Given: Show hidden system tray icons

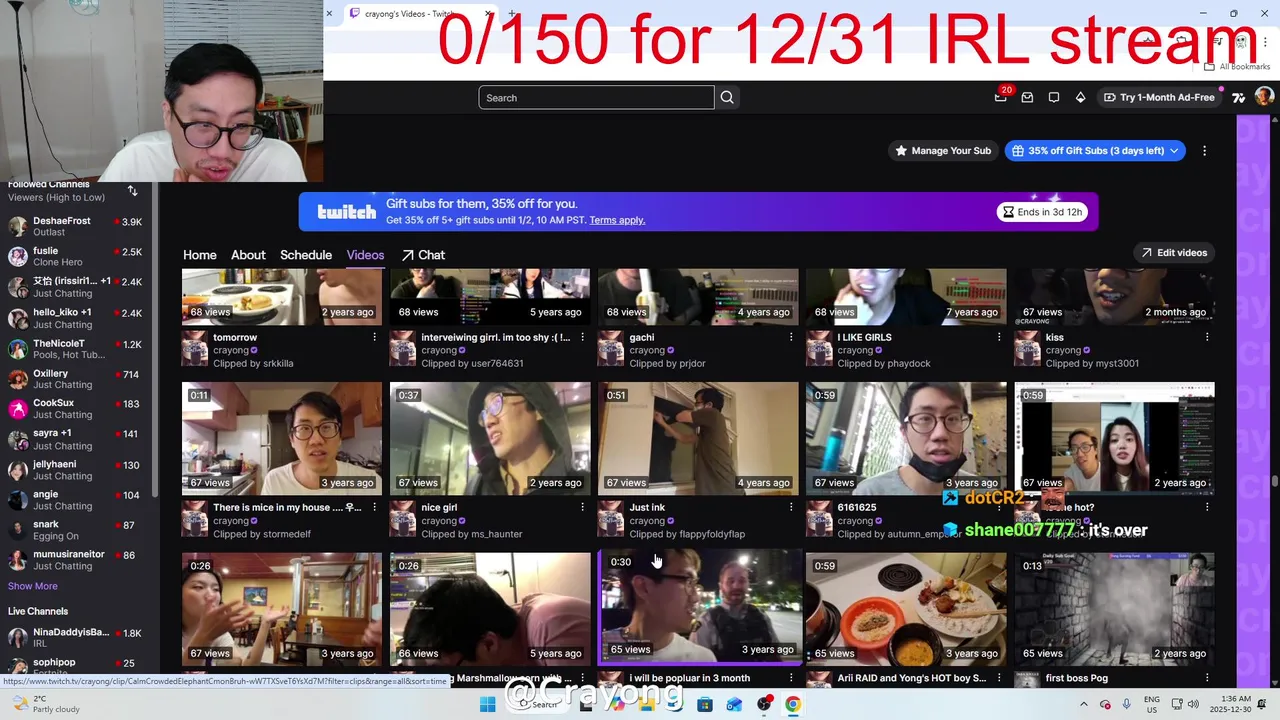Looking at the screenshot, I should click(x=1083, y=704).
